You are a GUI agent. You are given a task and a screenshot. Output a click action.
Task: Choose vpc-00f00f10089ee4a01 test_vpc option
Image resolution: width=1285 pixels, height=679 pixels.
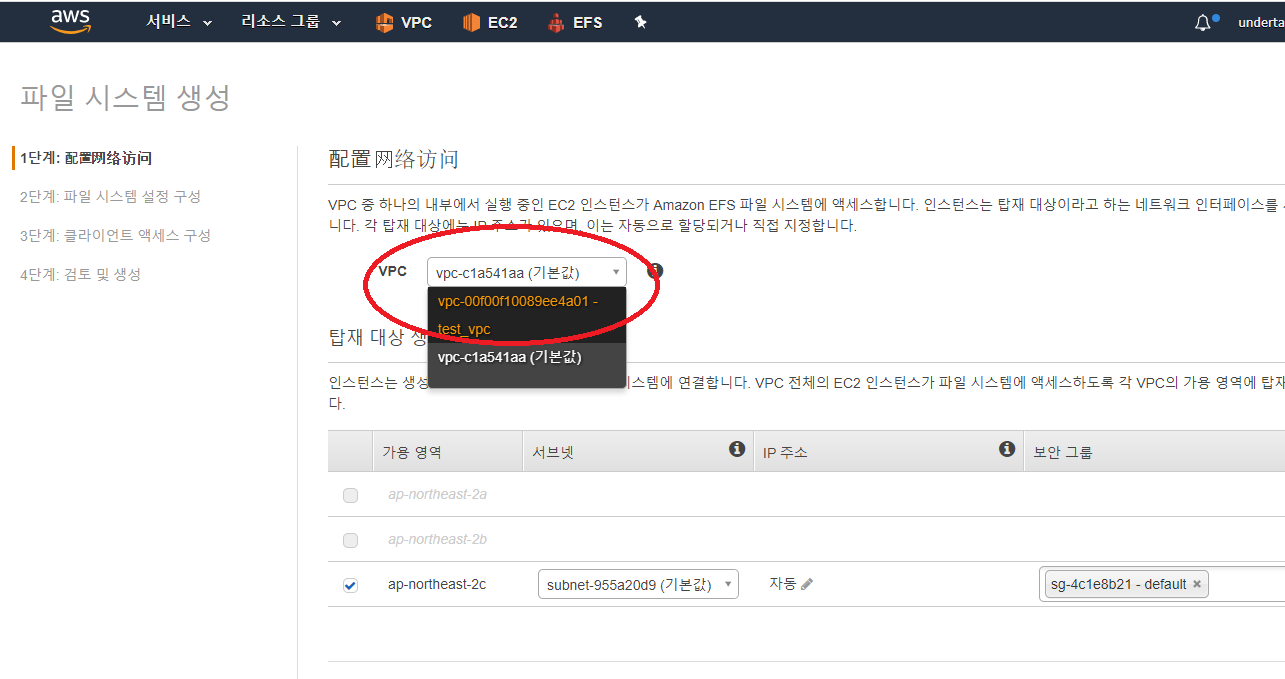coord(526,315)
